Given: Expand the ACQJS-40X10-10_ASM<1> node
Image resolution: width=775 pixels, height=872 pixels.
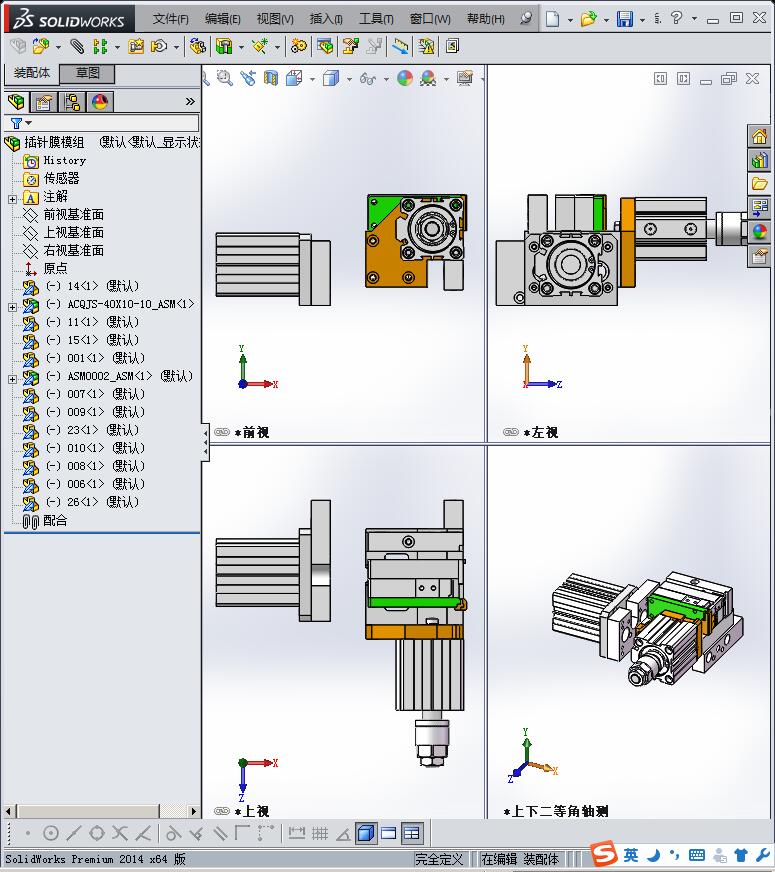Looking at the screenshot, I should pyautogui.click(x=12, y=306).
